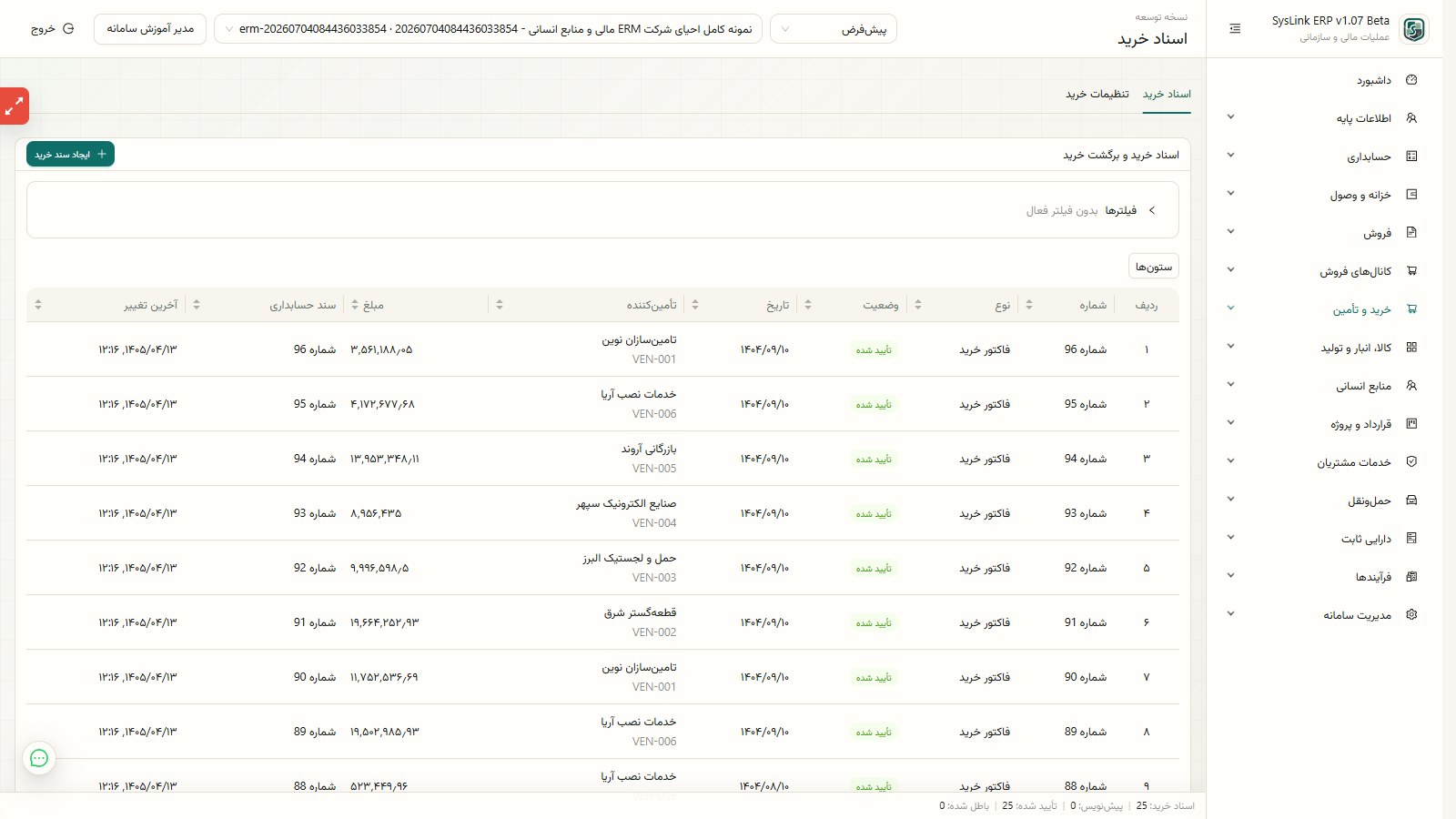Collapse the sidebar with the menu toggle icon

(1235, 29)
